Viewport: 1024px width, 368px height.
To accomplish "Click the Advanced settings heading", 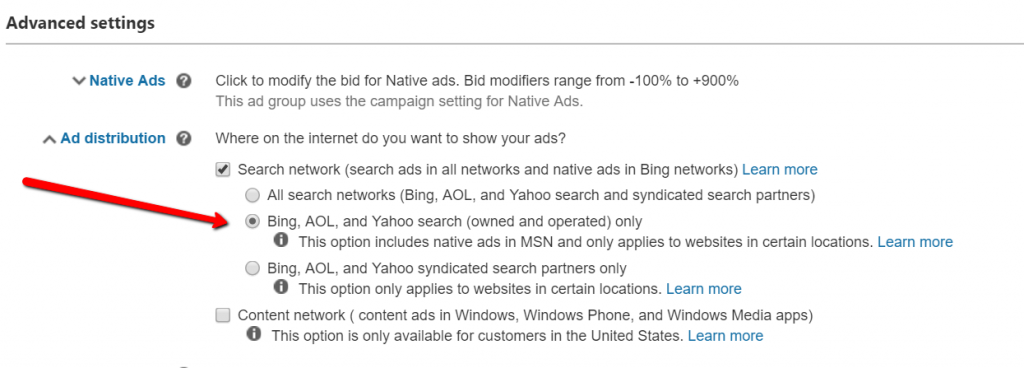I will [x=80, y=23].
